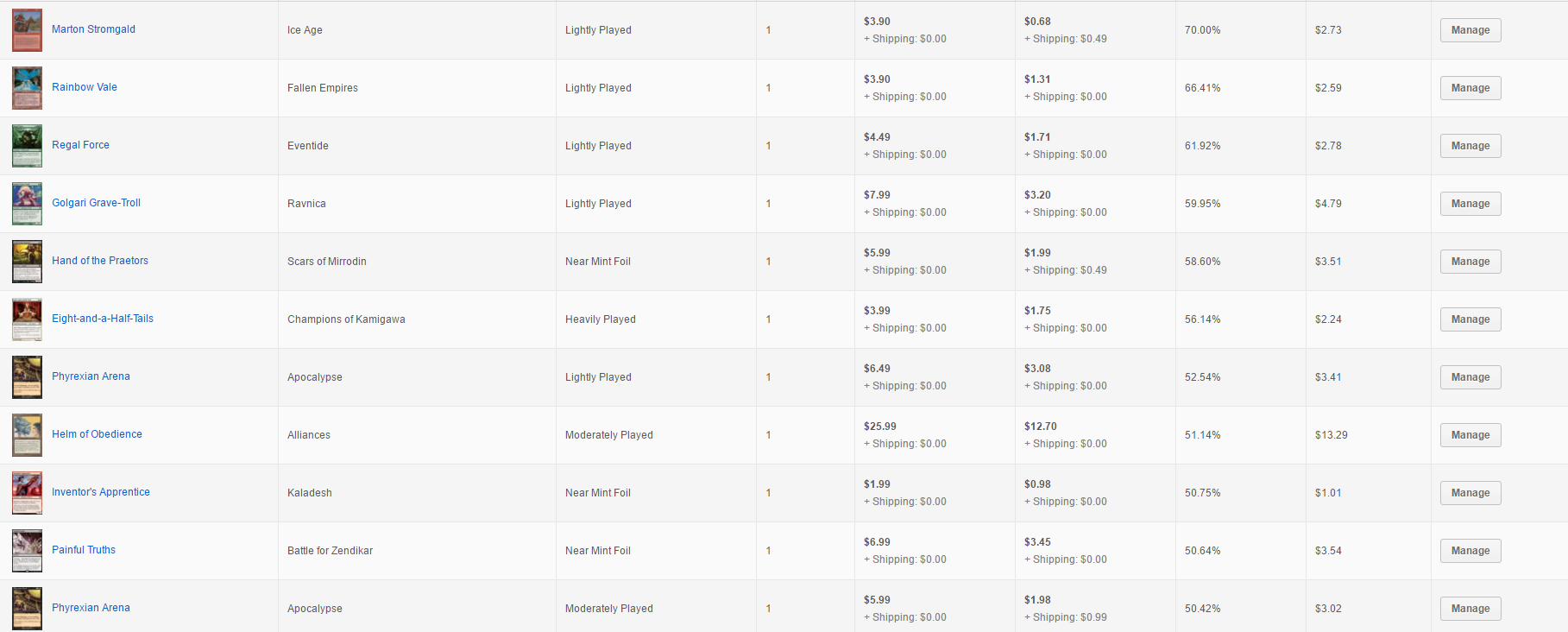Follow the Rainbow Vale link

click(85, 87)
